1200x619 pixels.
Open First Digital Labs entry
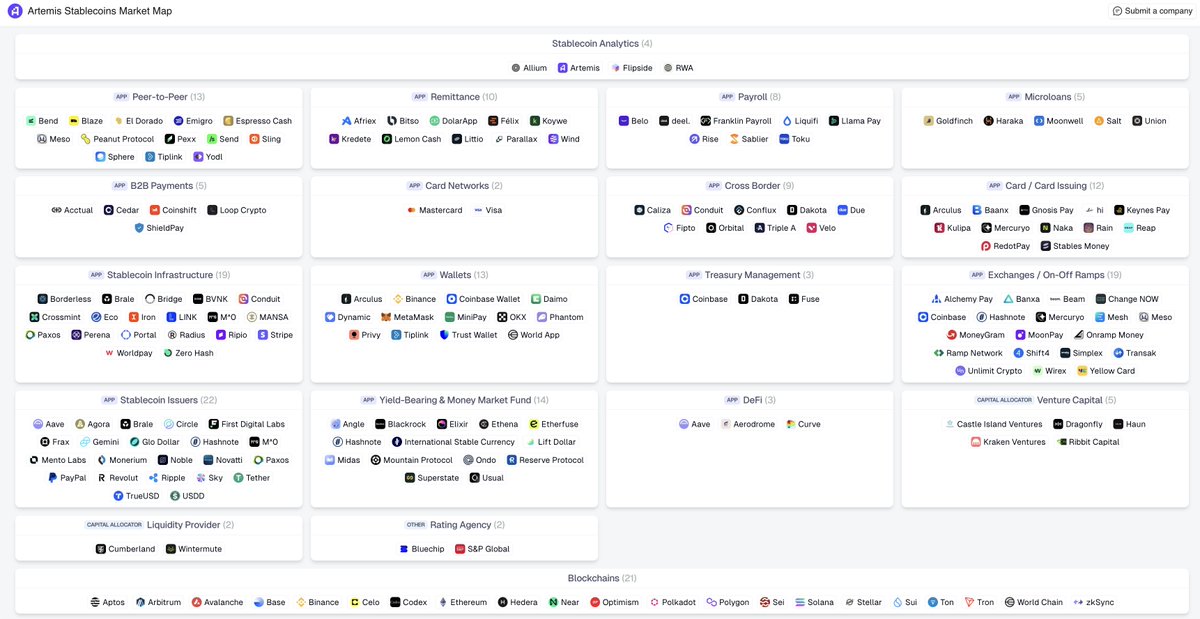click(x=246, y=424)
